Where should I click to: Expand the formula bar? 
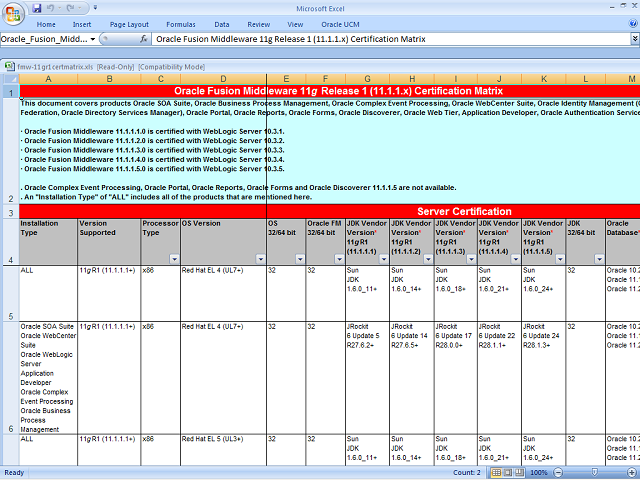(x=634, y=39)
